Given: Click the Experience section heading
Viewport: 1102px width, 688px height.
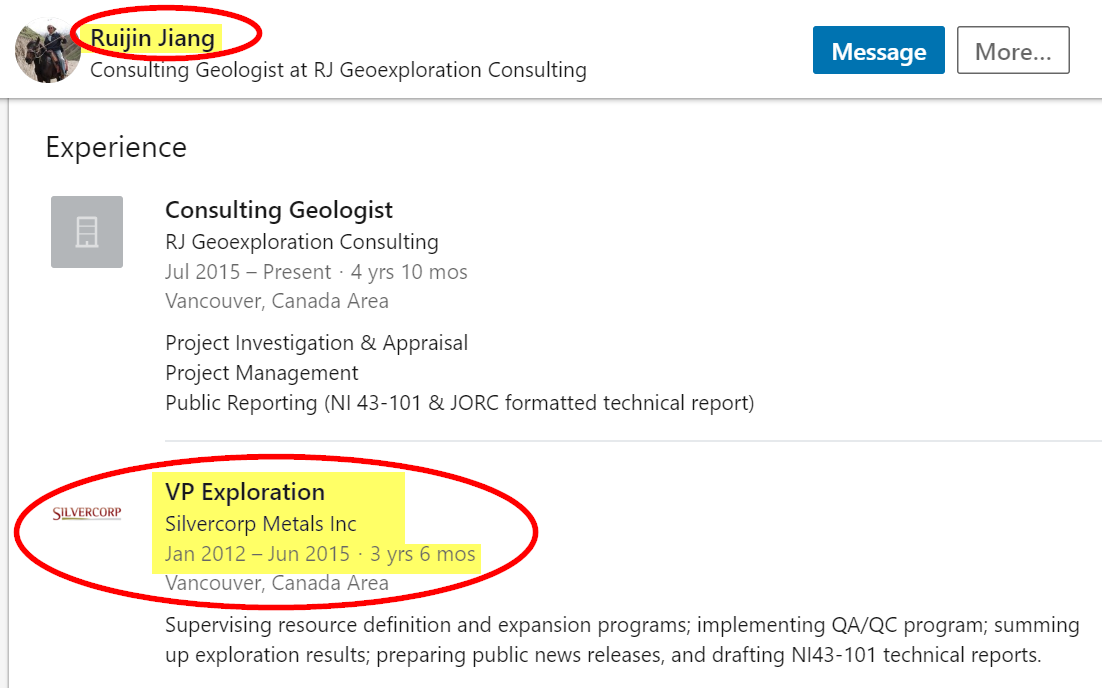Looking at the screenshot, I should (x=116, y=148).
